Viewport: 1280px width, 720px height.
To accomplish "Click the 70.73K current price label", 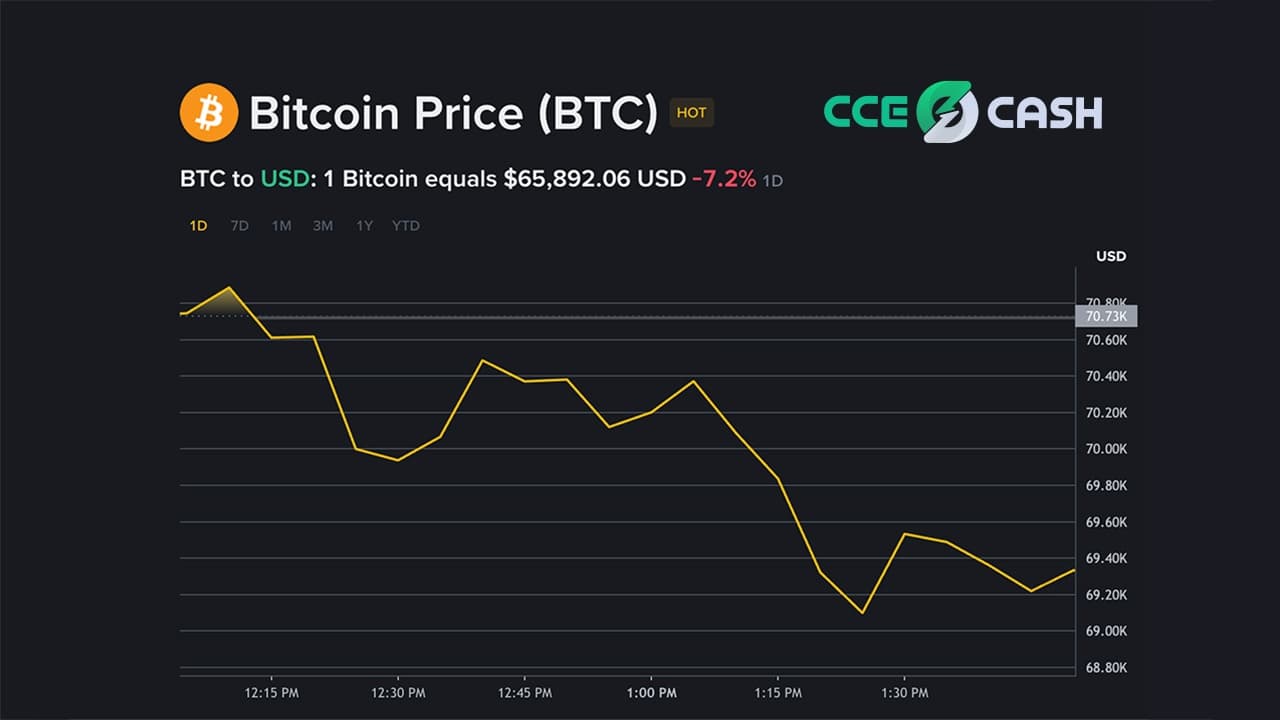I will 1105,317.
